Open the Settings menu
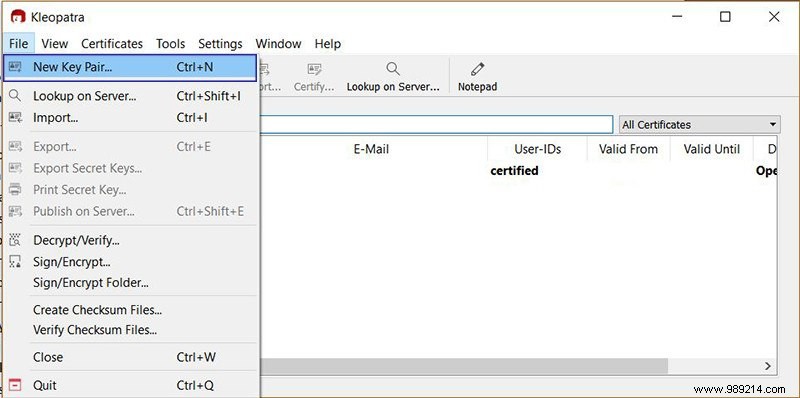 click(x=220, y=44)
